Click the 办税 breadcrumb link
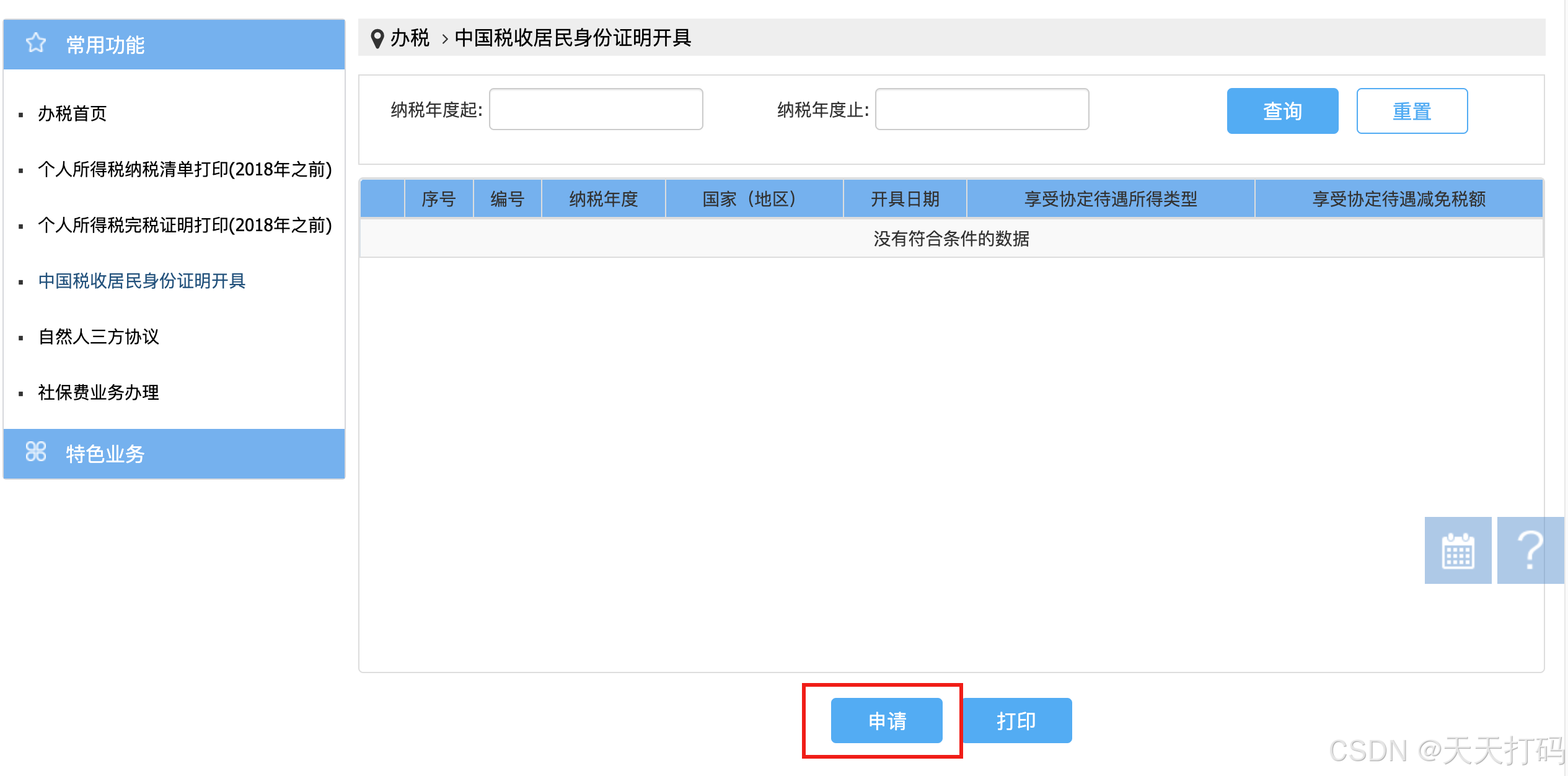Image resolution: width=1568 pixels, height=776 pixels. [410, 38]
